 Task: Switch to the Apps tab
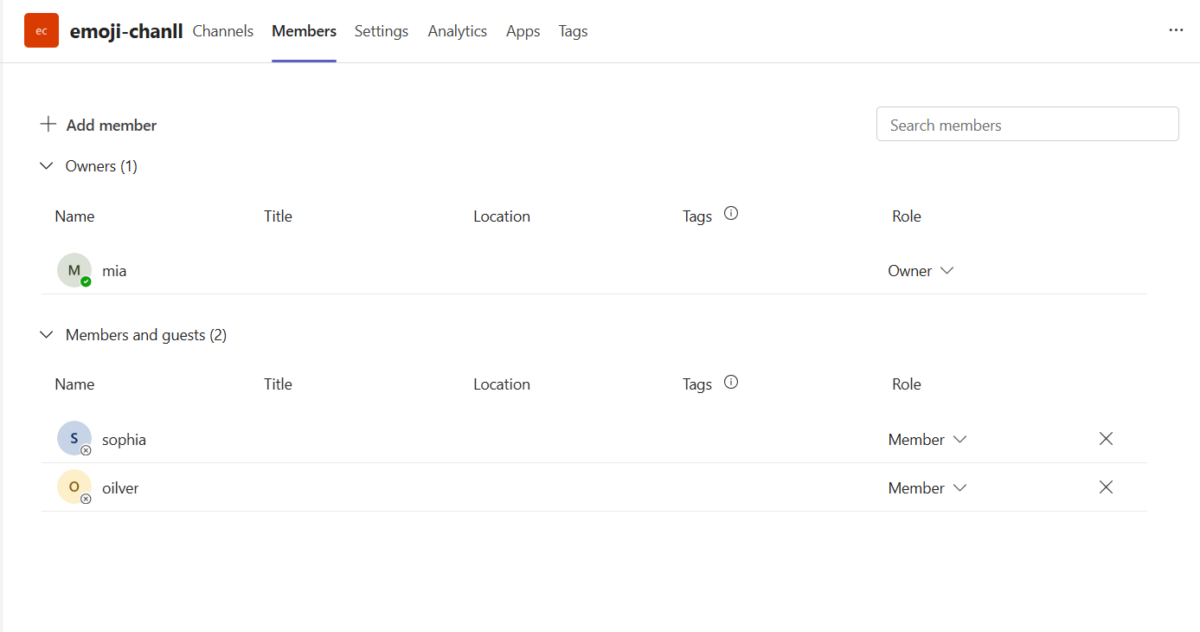tap(522, 31)
